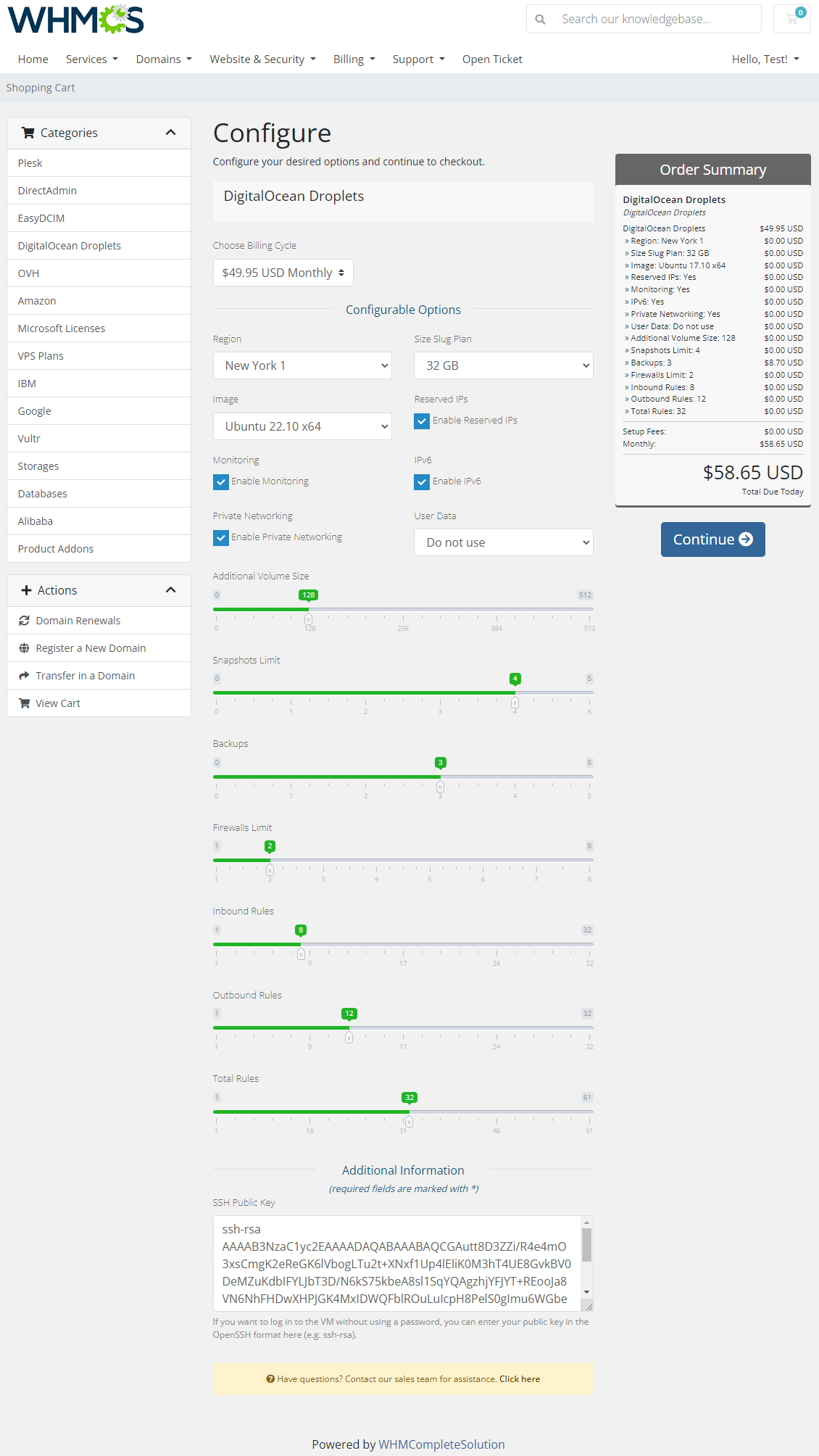
Task: Click the Transfer in a Domain arrow icon
Action: coord(24,676)
